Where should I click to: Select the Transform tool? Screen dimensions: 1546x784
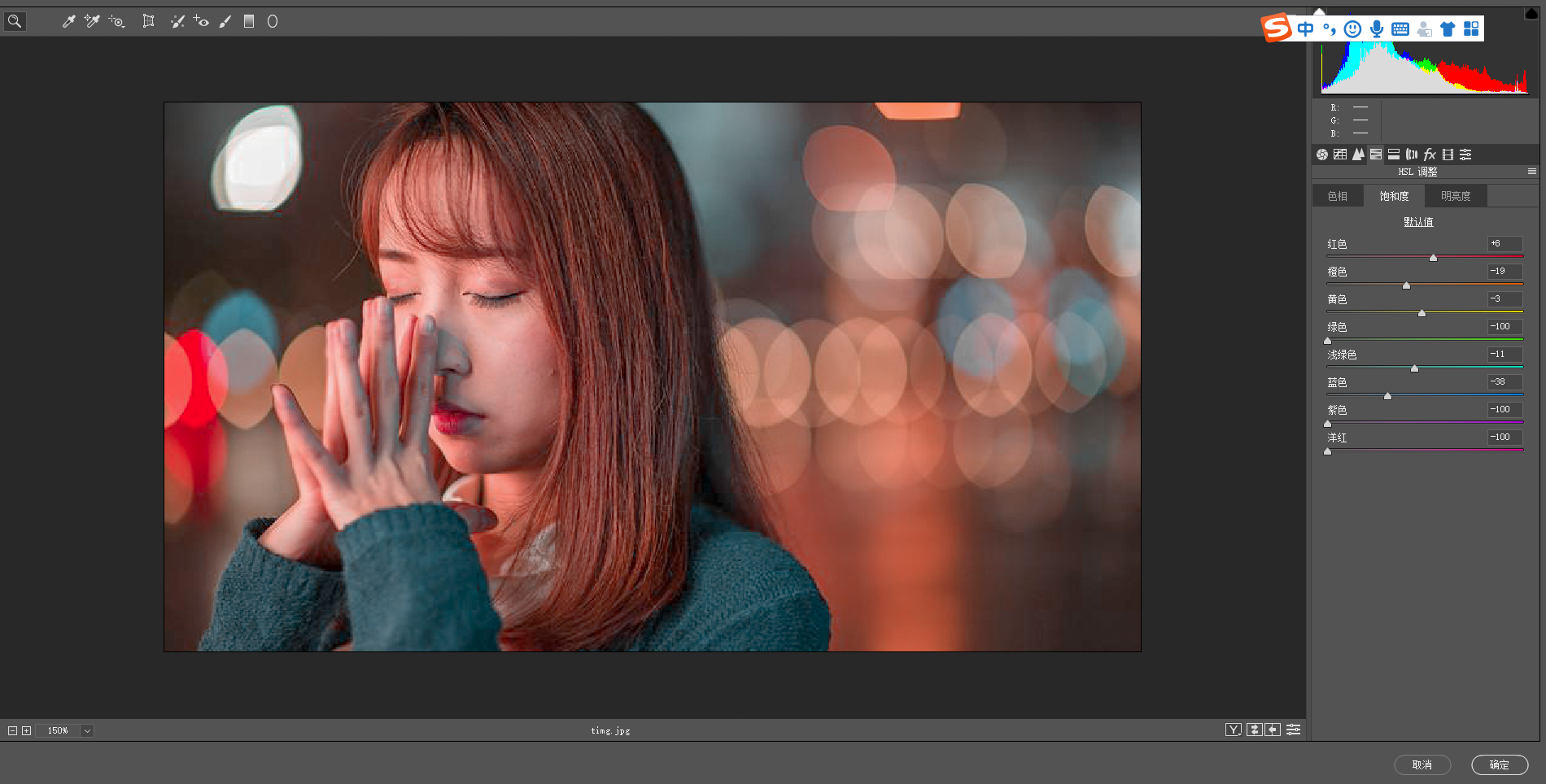[148, 22]
